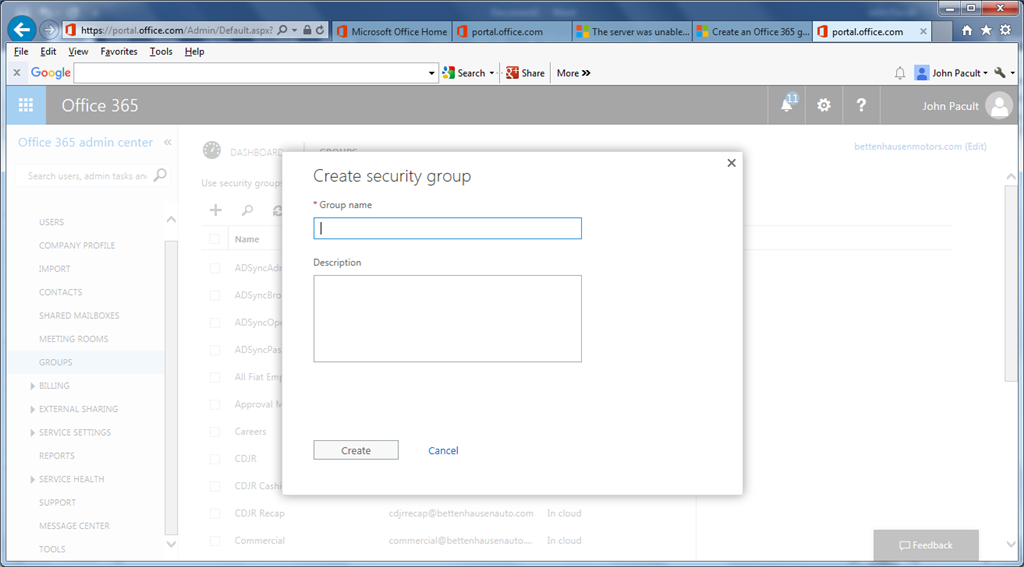Expand Service Settings navigation section
This screenshot has height=567, width=1024.
pos(33,432)
